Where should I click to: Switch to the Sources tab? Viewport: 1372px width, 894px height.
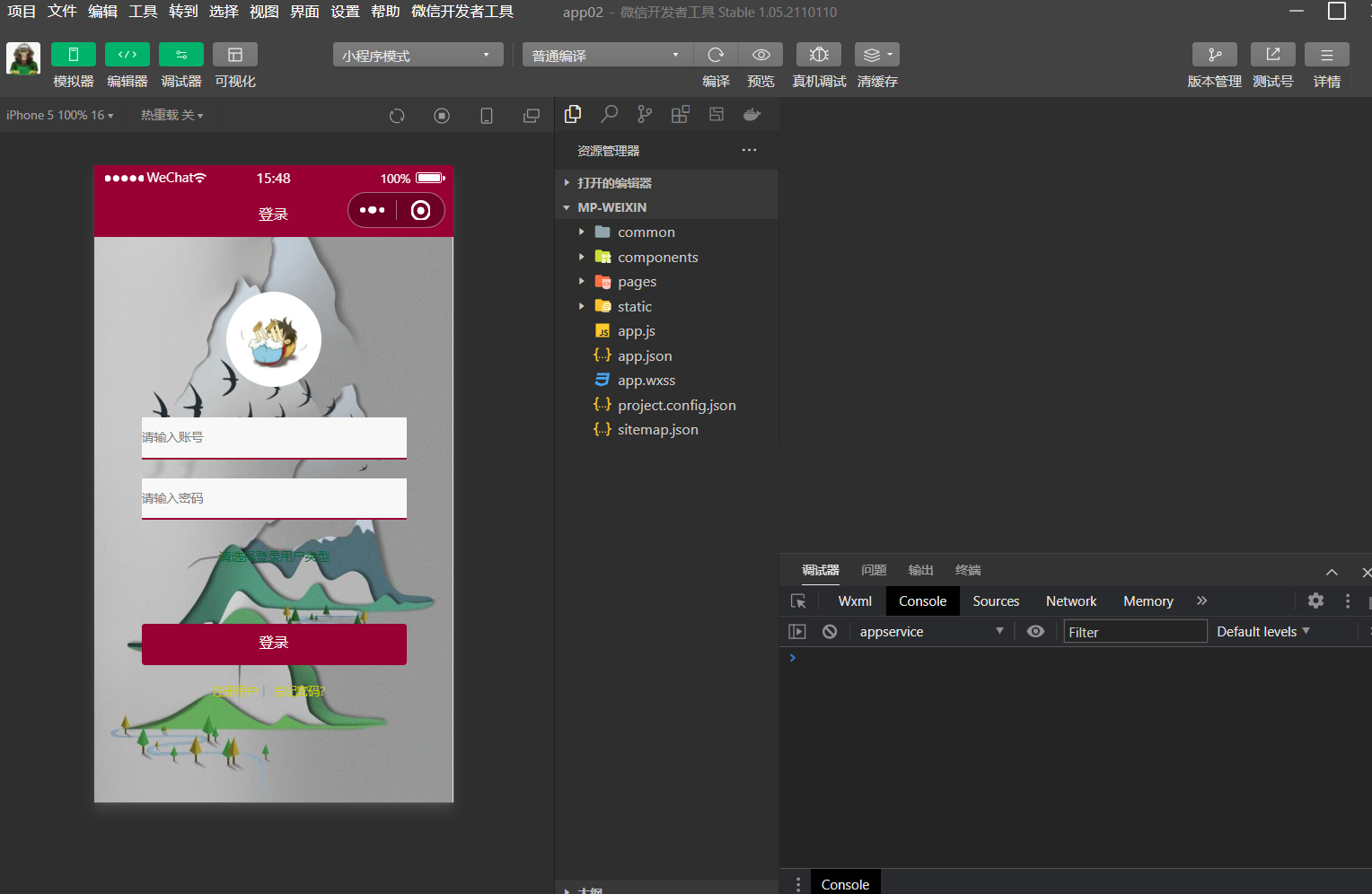(x=996, y=601)
